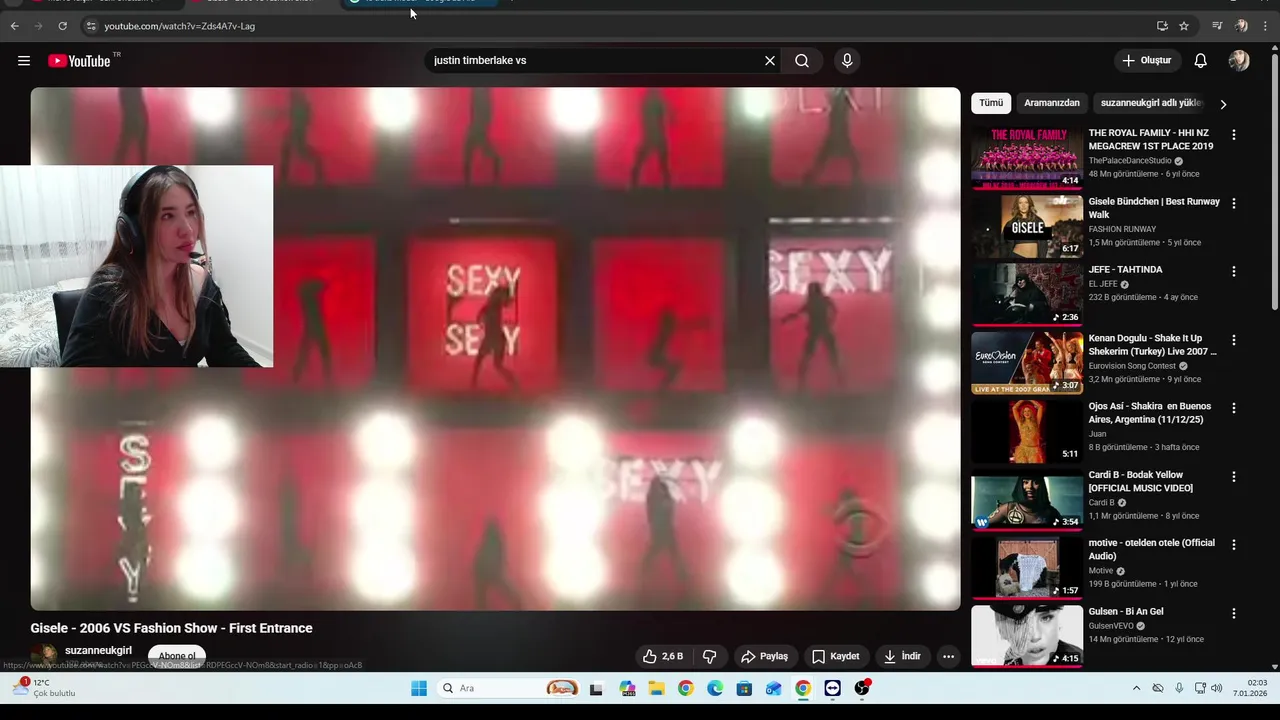Open Gulsen Bi An Gel thumbnail

pos(1027,636)
